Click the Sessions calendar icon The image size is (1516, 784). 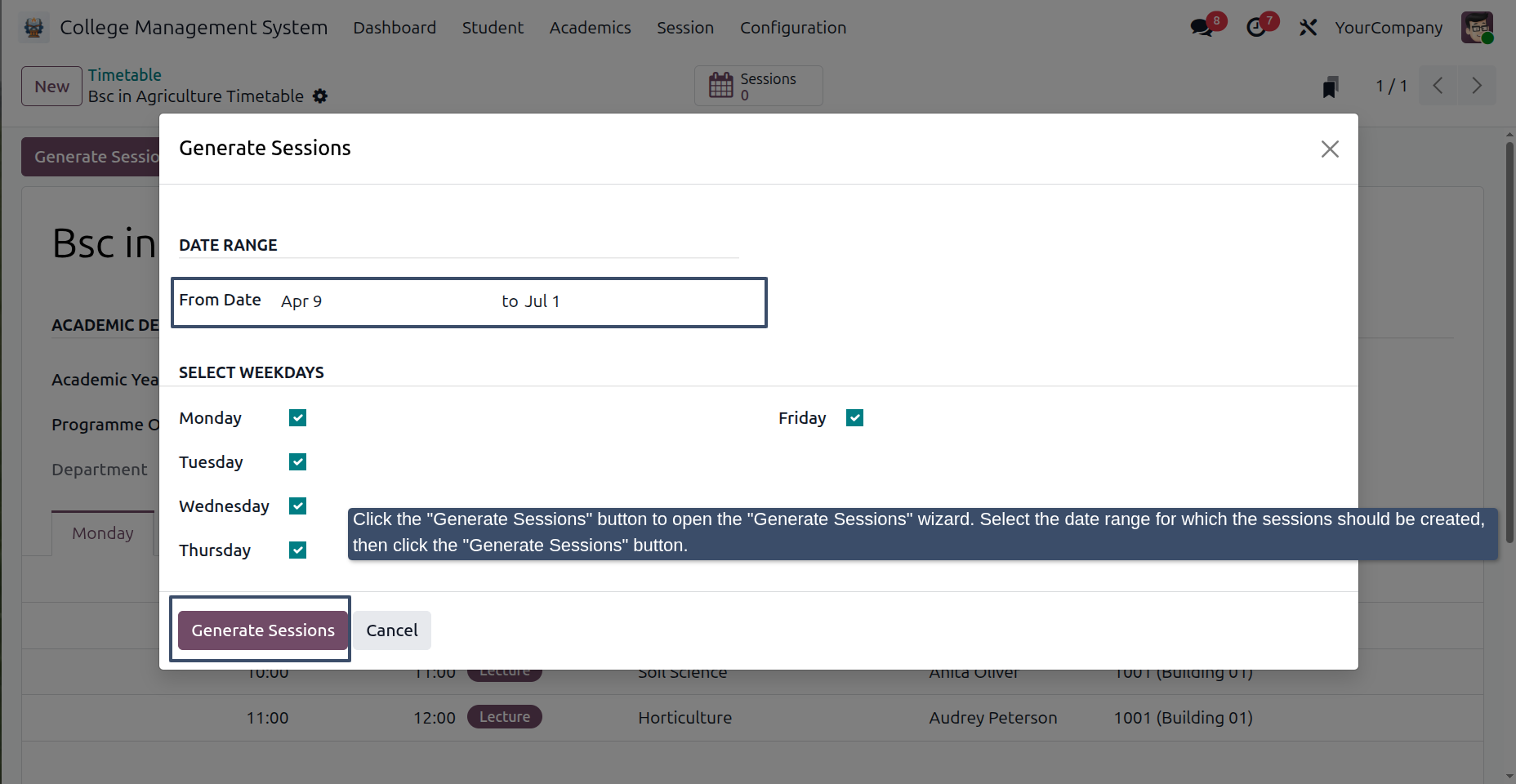721,85
